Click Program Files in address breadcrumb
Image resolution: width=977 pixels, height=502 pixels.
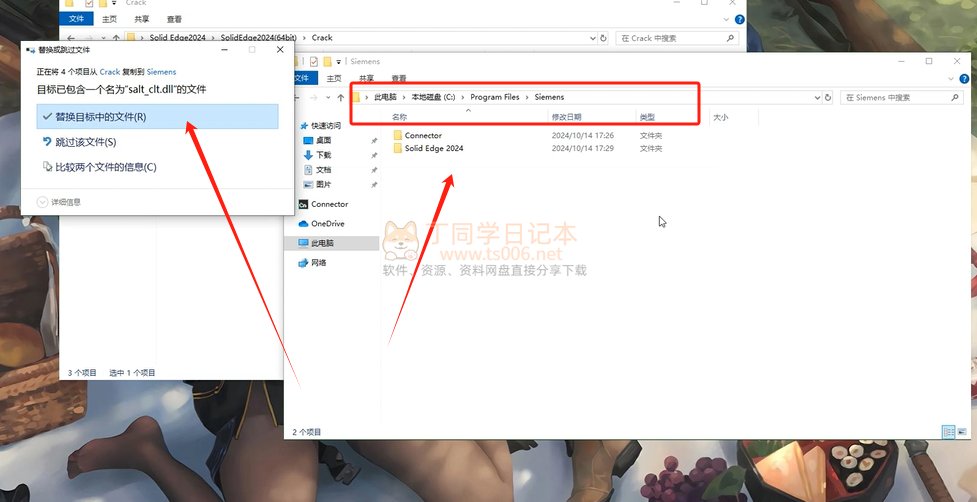495,97
